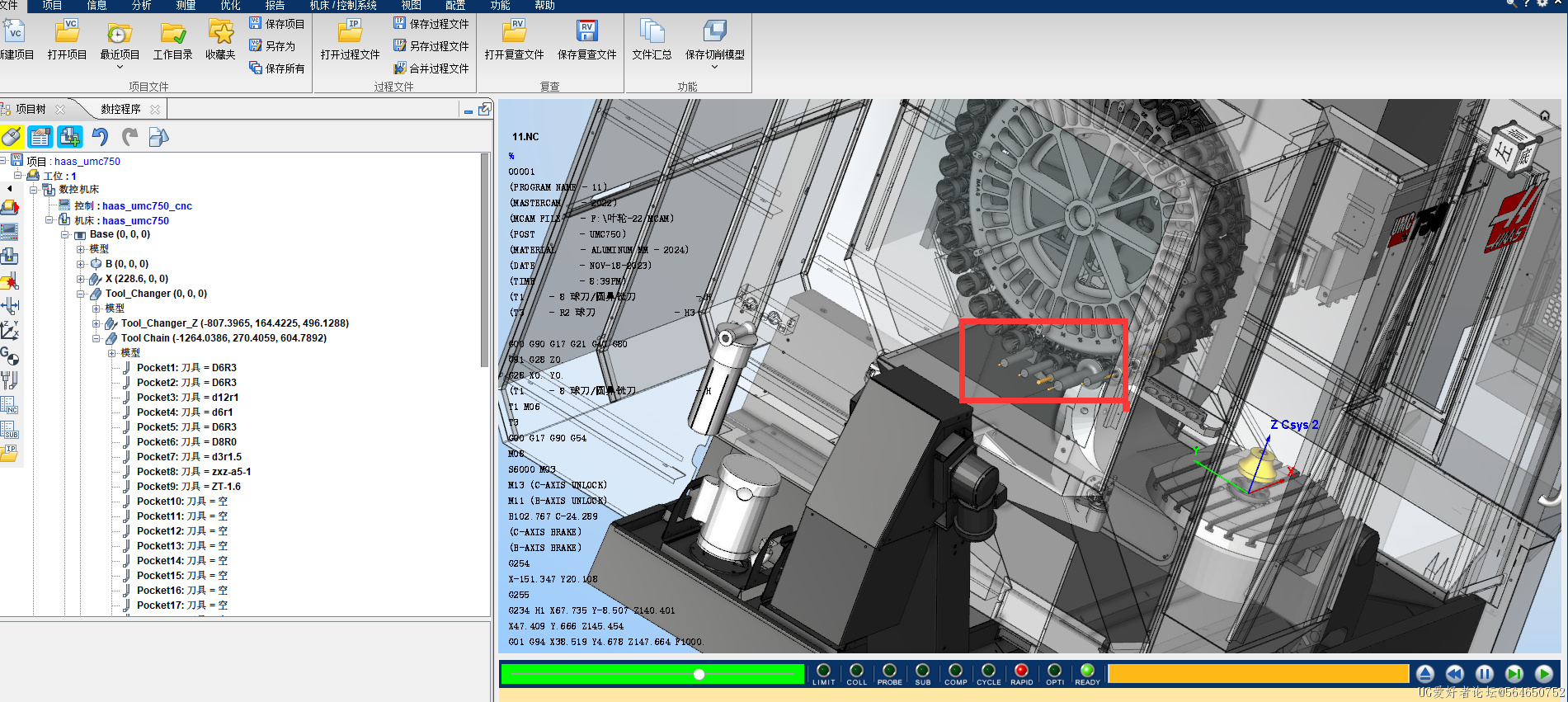The height and width of the screenshot is (702, 1568).
Task: Toggle the LIMIT status light
Action: tap(823, 671)
